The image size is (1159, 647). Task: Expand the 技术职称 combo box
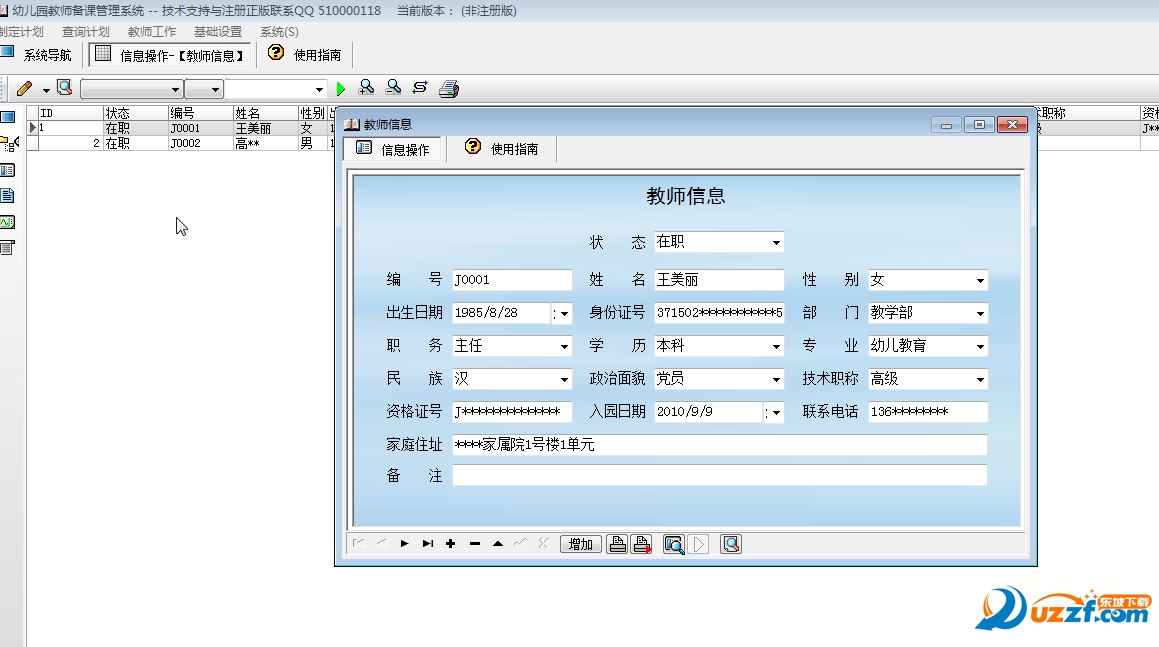click(x=980, y=380)
